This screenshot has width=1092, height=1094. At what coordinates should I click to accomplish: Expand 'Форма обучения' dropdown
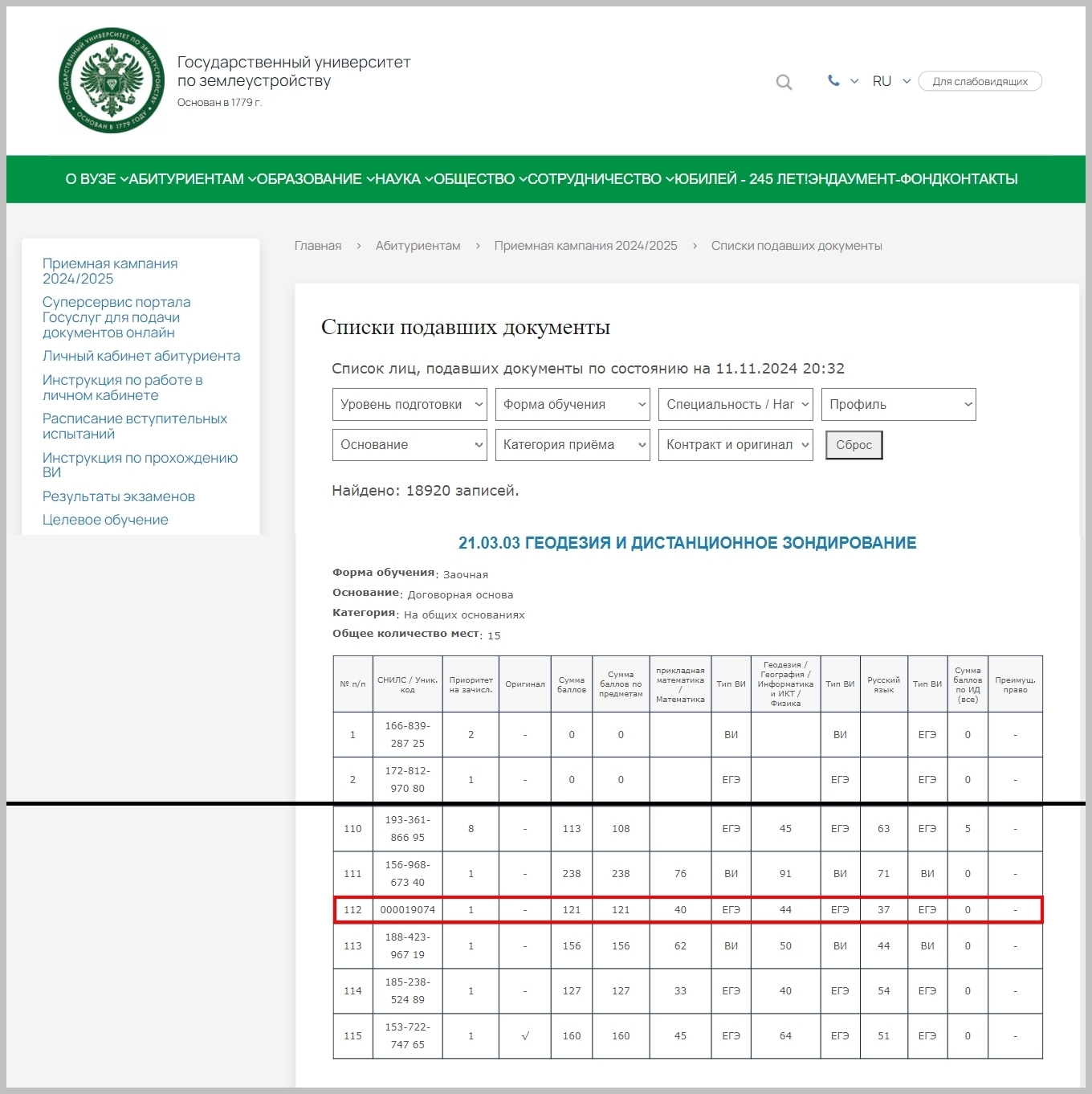pos(572,405)
